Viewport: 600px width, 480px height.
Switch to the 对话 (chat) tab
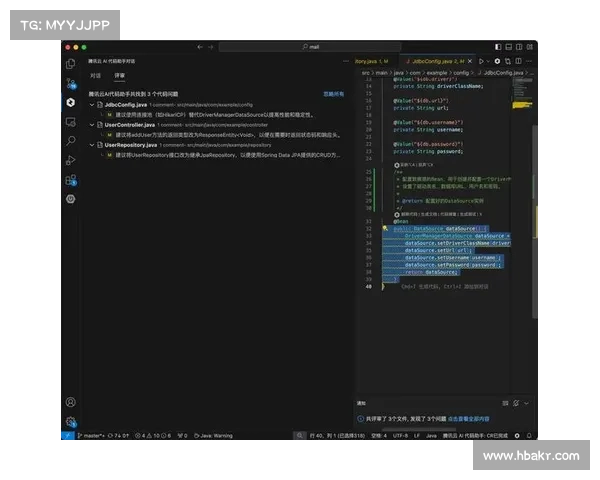point(95,75)
